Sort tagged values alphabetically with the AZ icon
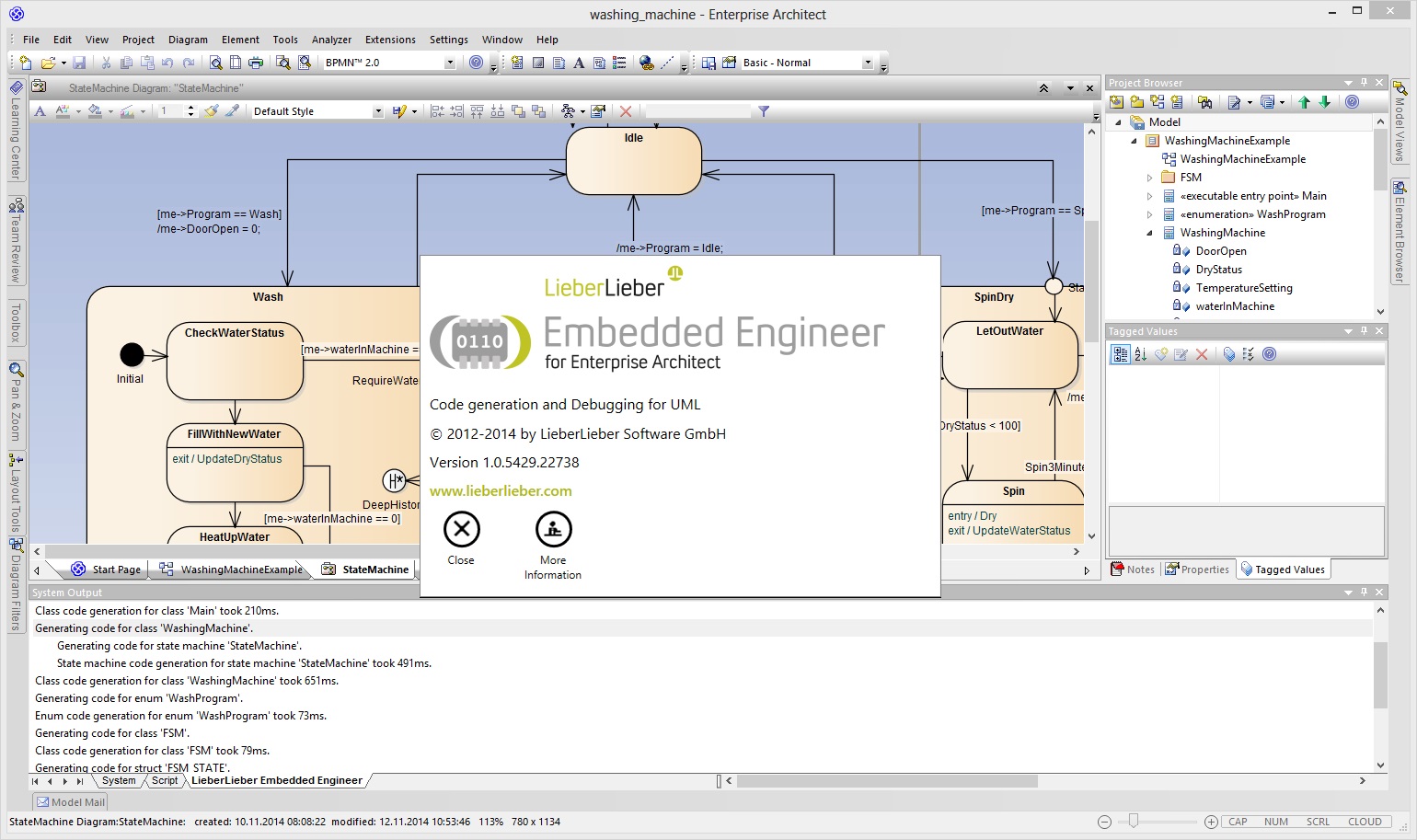 click(x=1140, y=354)
